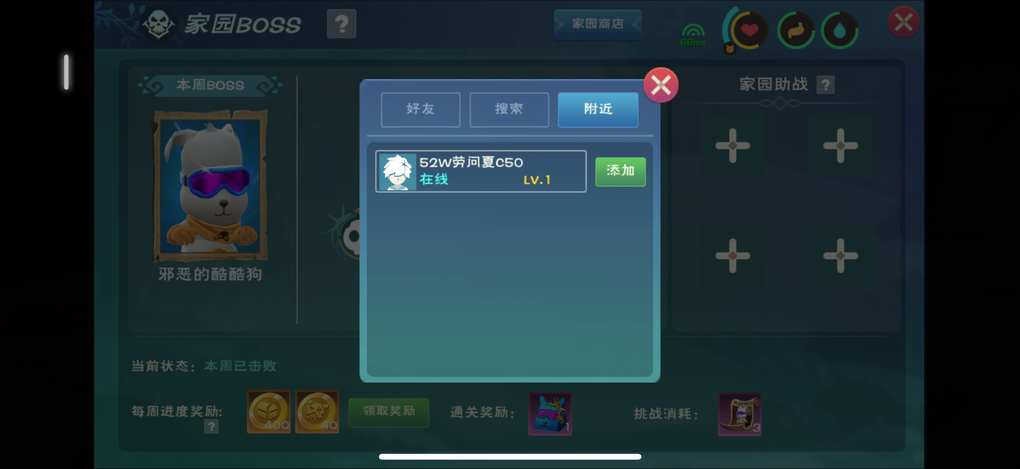Viewport: 1020px width, 469px height.
Task: Close the nearby players popup
Action: (661, 85)
